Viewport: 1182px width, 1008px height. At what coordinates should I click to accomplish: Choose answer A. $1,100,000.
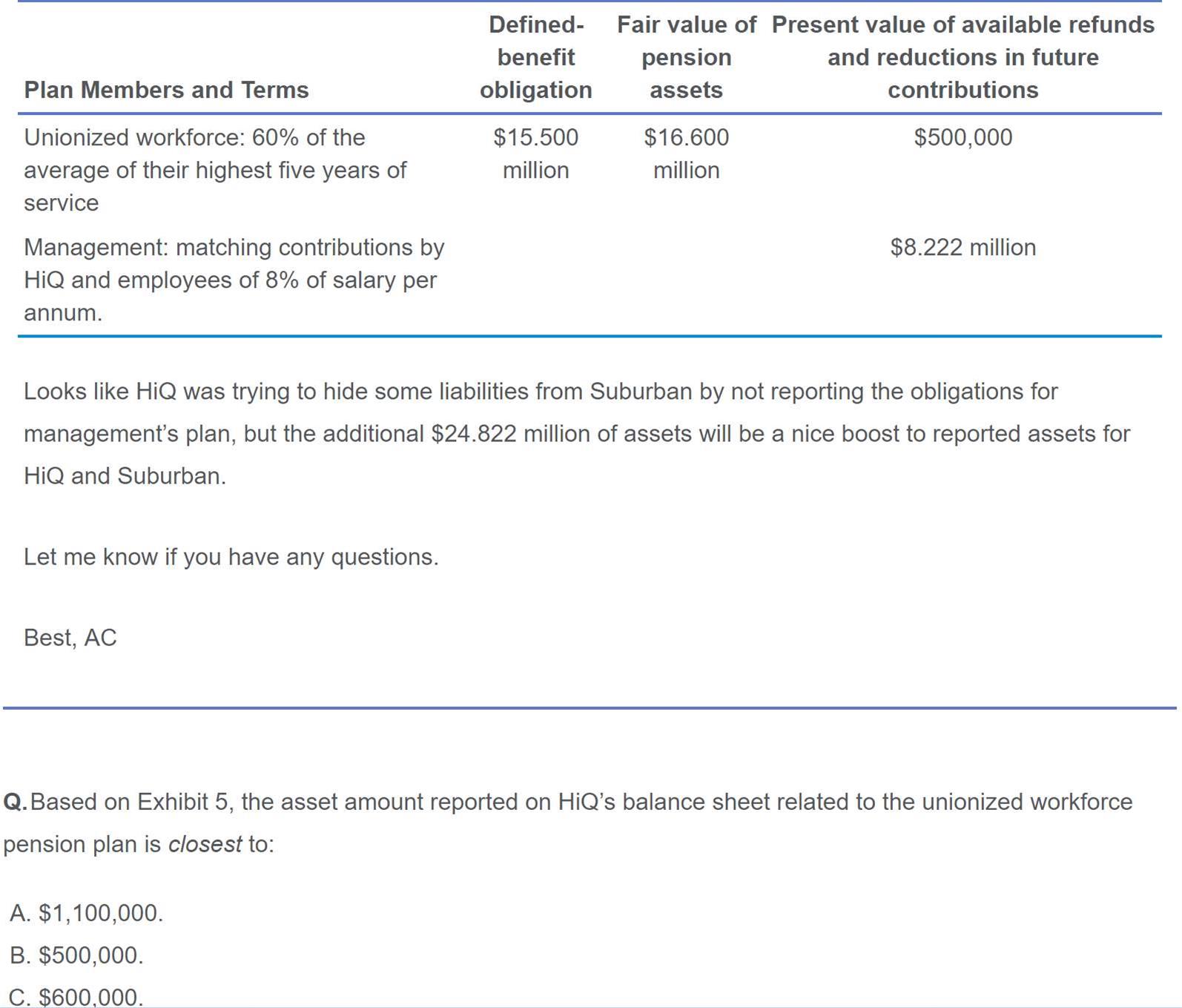click(86, 912)
